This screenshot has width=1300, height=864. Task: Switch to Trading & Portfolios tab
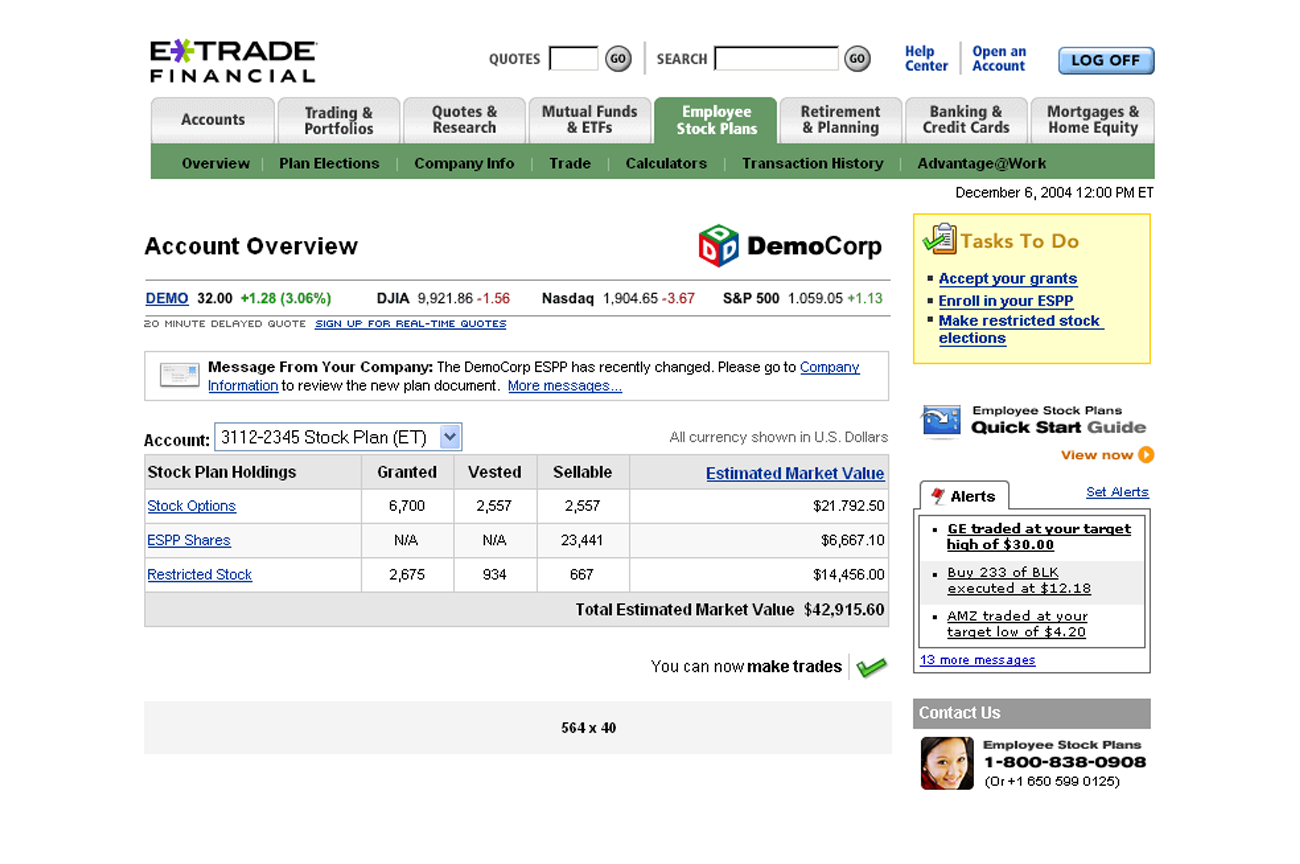[x=339, y=120]
